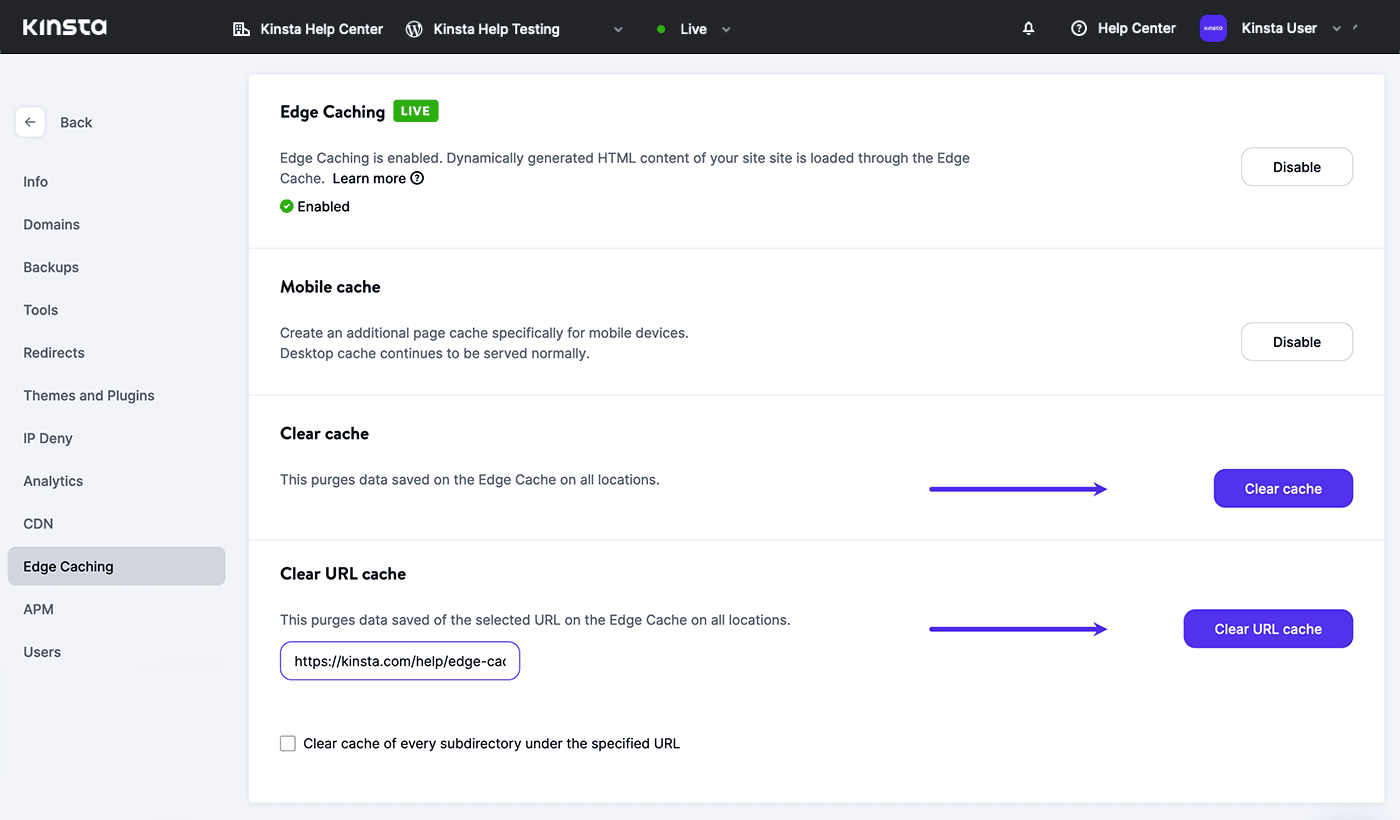Open the Analytics section
This screenshot has width=1400, height=820.
tap(52, 481)
